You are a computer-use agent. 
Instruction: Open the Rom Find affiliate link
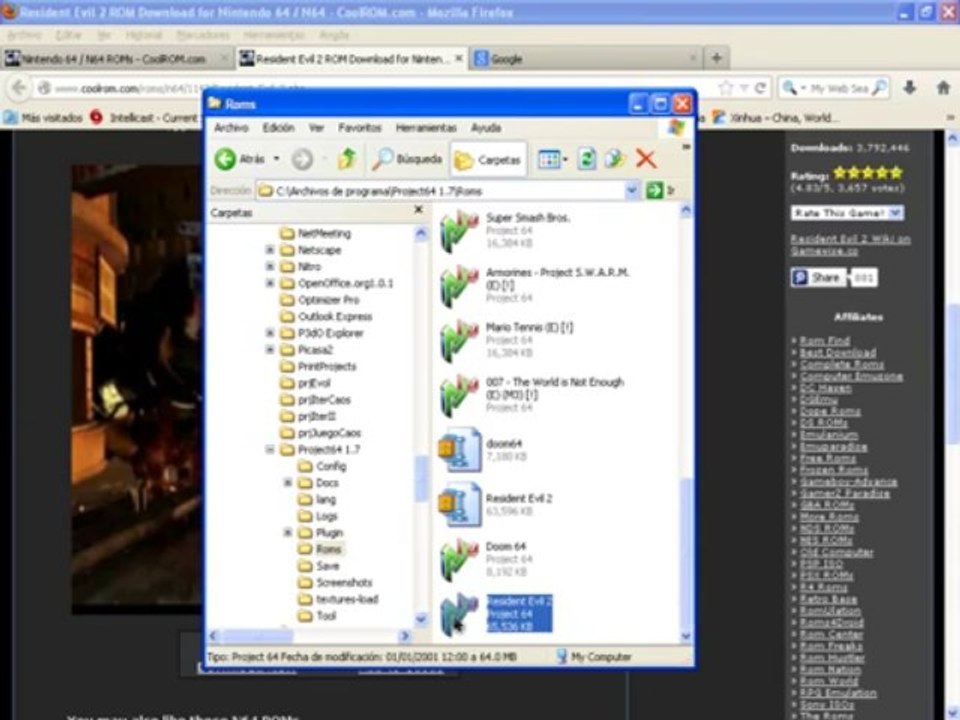tap(825, 340)
